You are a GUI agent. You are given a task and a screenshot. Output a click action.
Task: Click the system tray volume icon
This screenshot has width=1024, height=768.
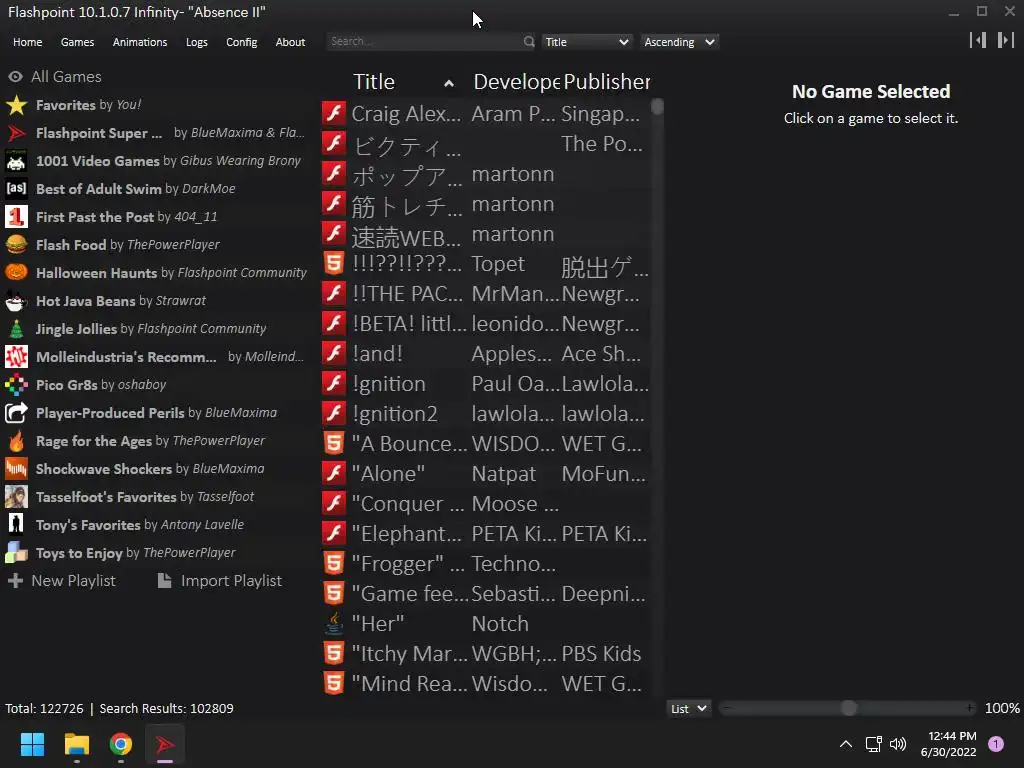(899, 744)
